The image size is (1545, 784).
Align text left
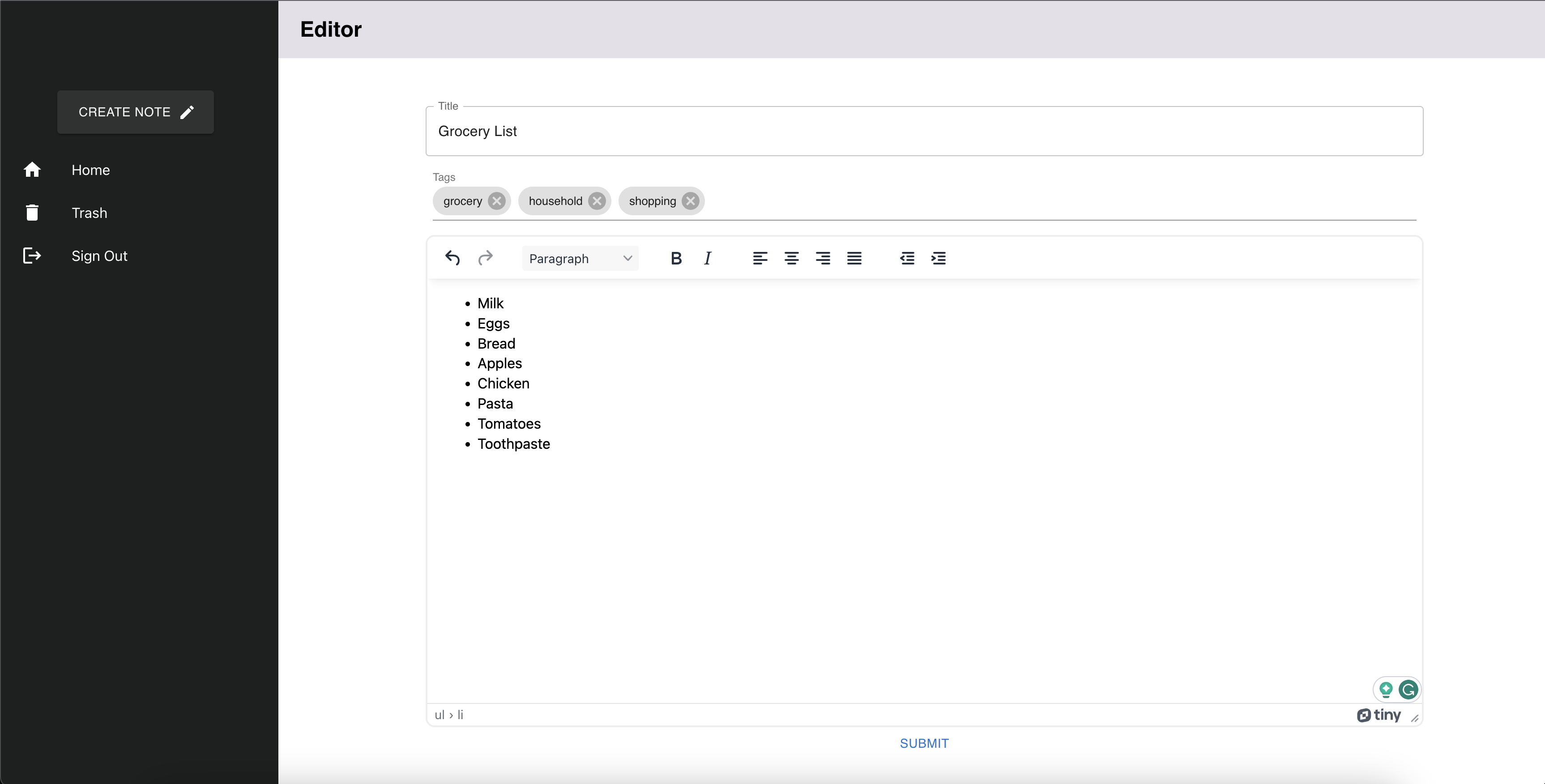point(760,258)
